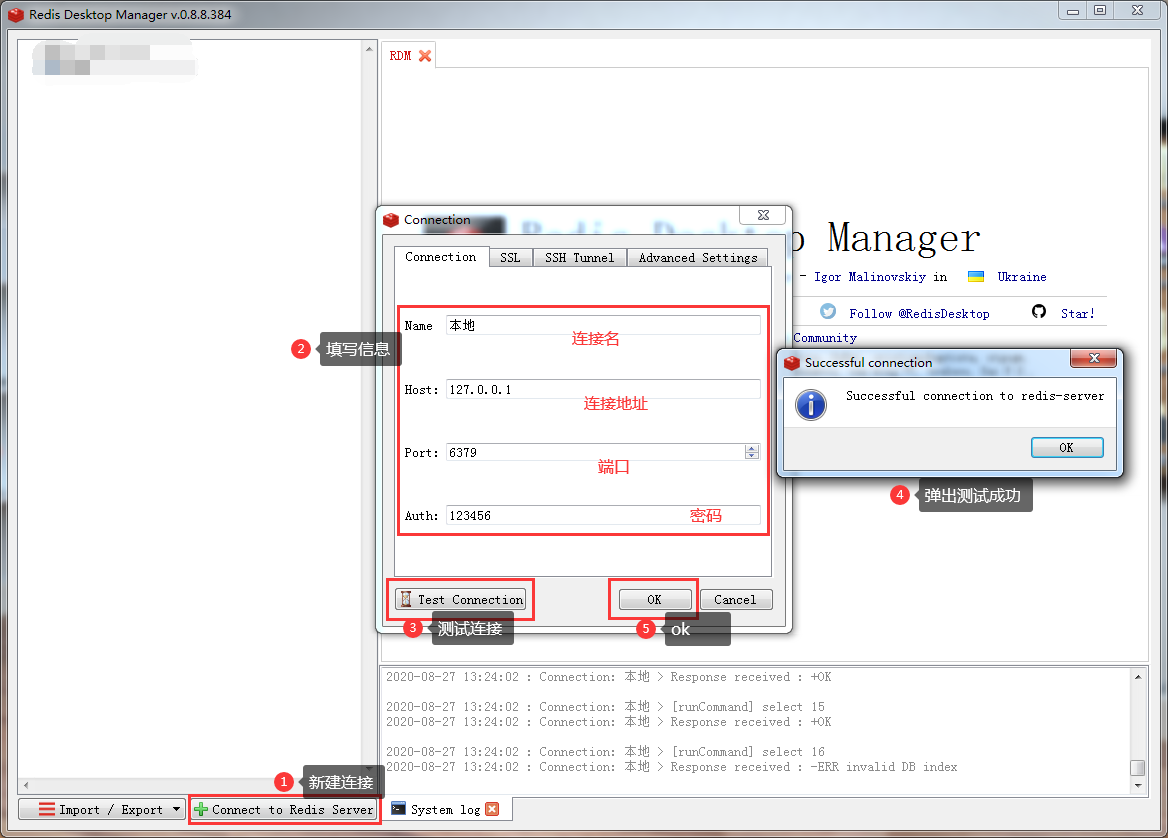Click the Star! link

[x=1078, y=314]
